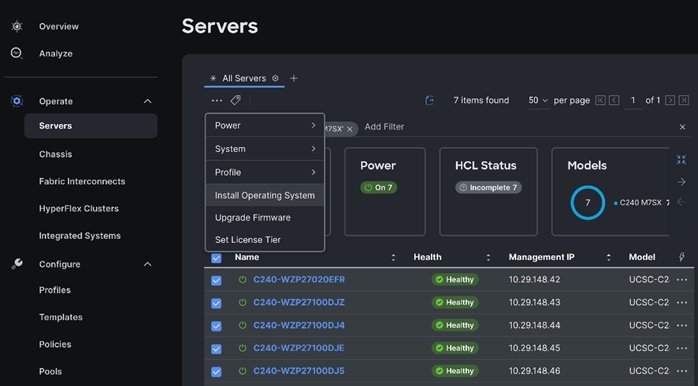Click the left arrow beside the widgets
The width and height of the screenshot is (698, 386).
pos(681,202)
